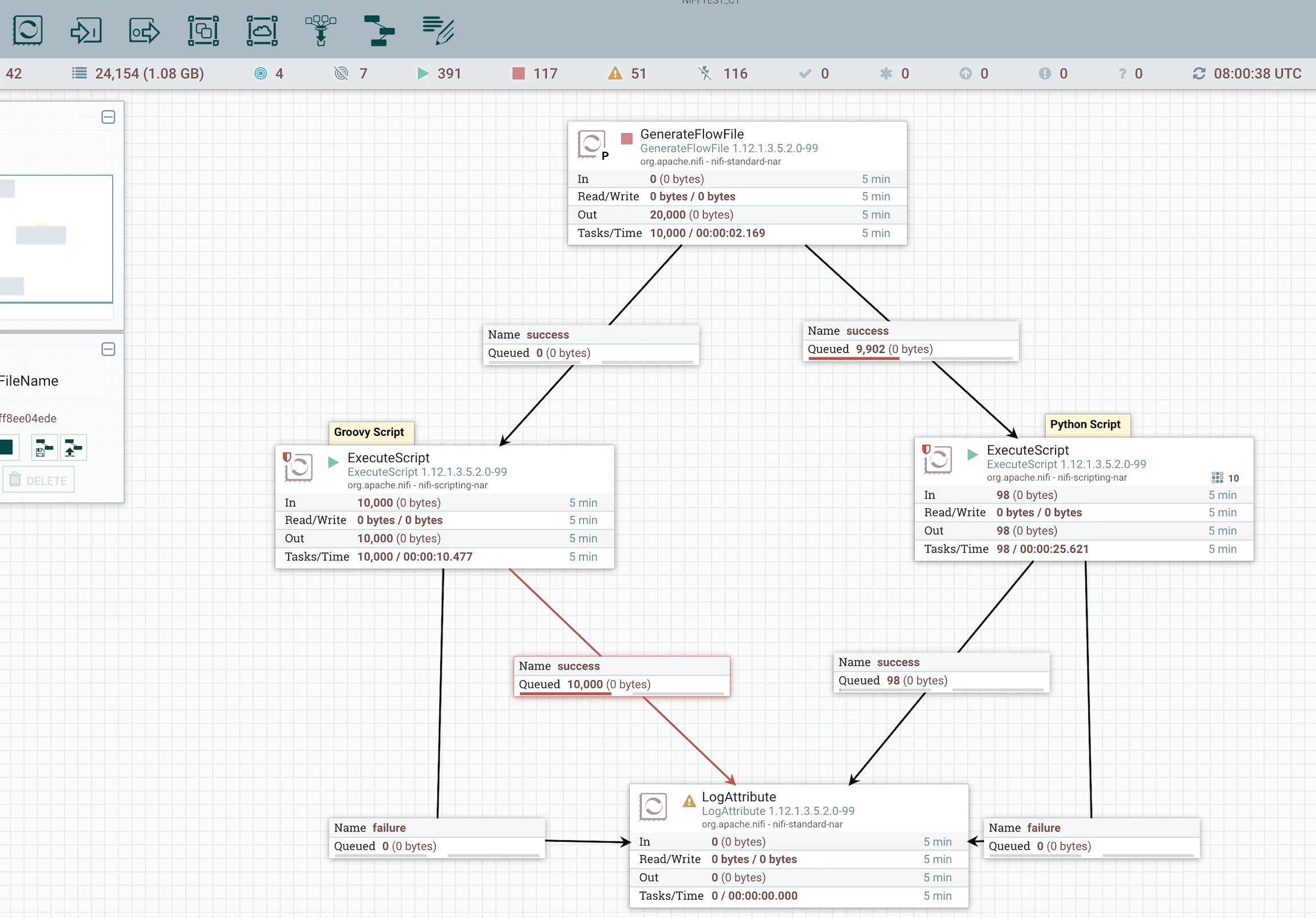Select the GenerateFlowFile processor

pos(737,183)
